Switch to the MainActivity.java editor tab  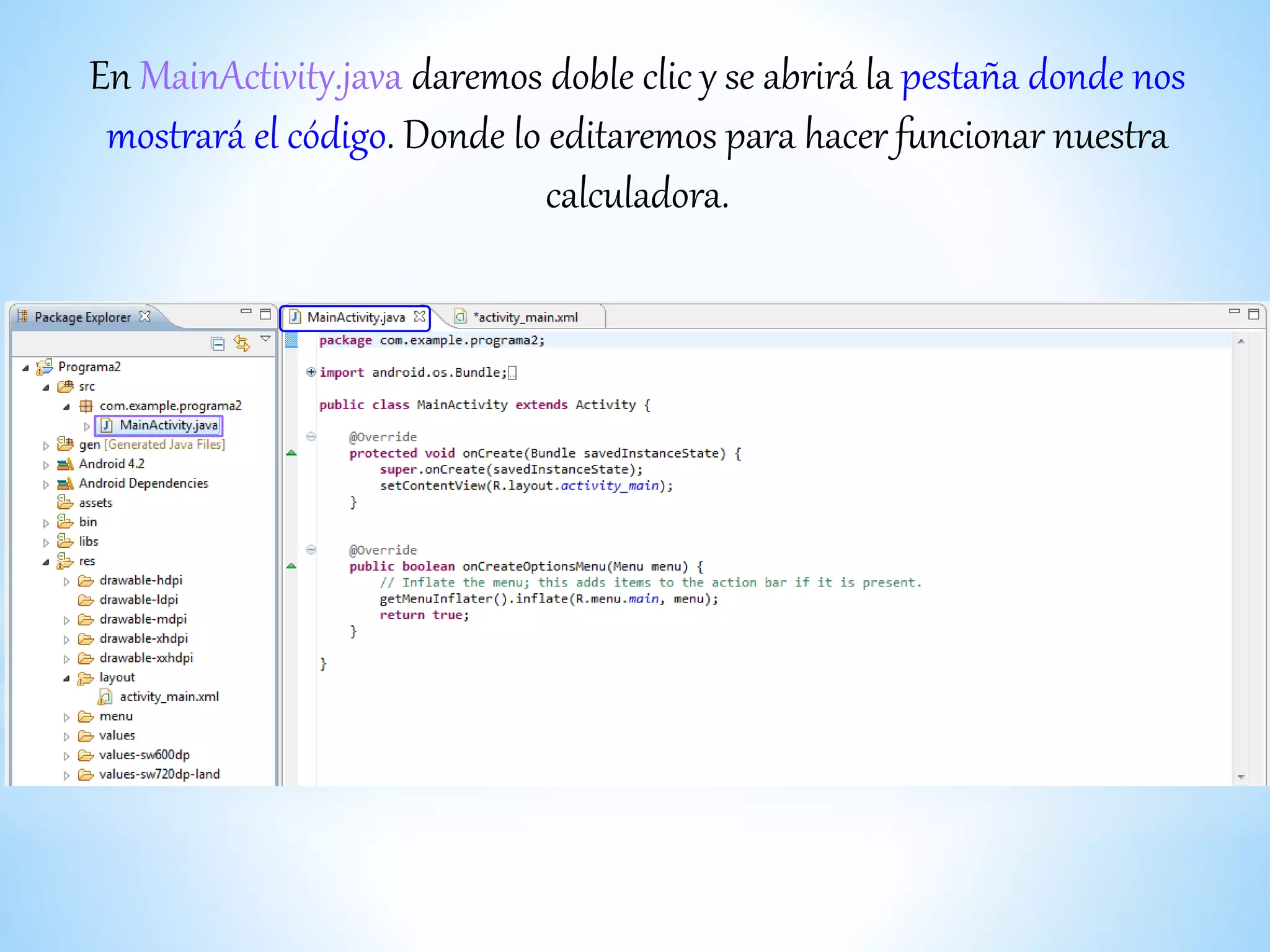click(x=355, y=317)
